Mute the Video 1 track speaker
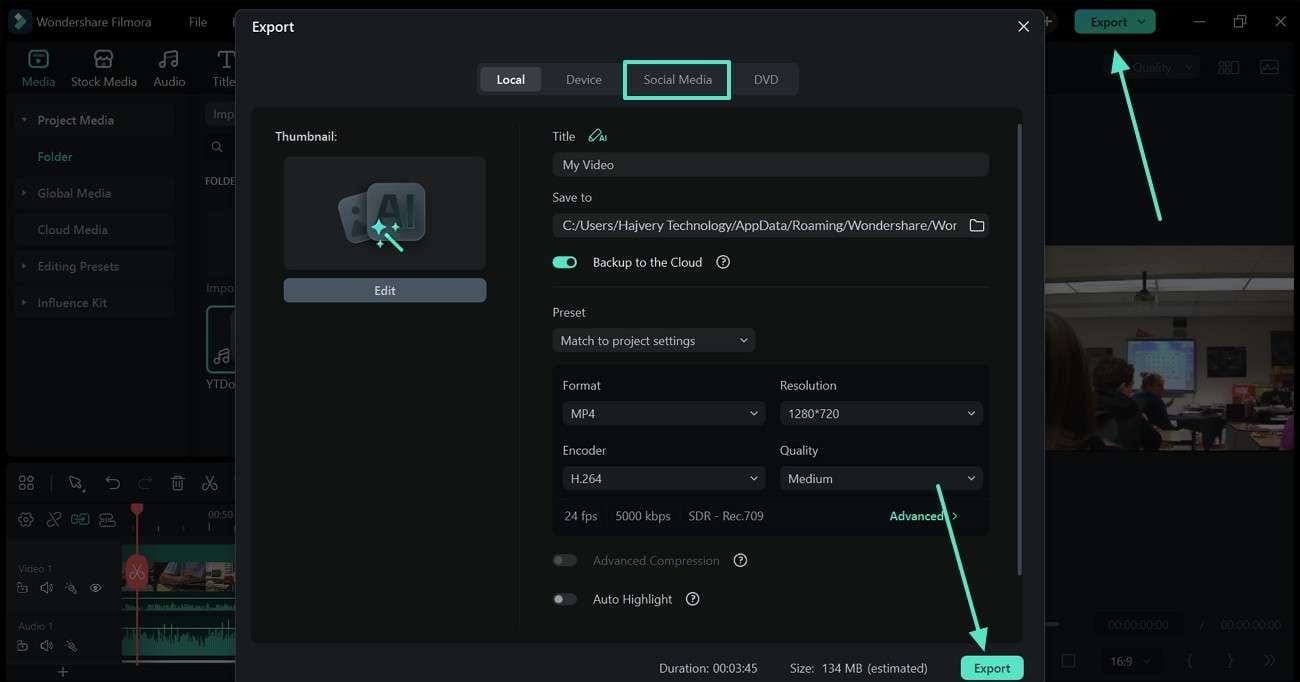1300x682 pixels. point(47,588)
